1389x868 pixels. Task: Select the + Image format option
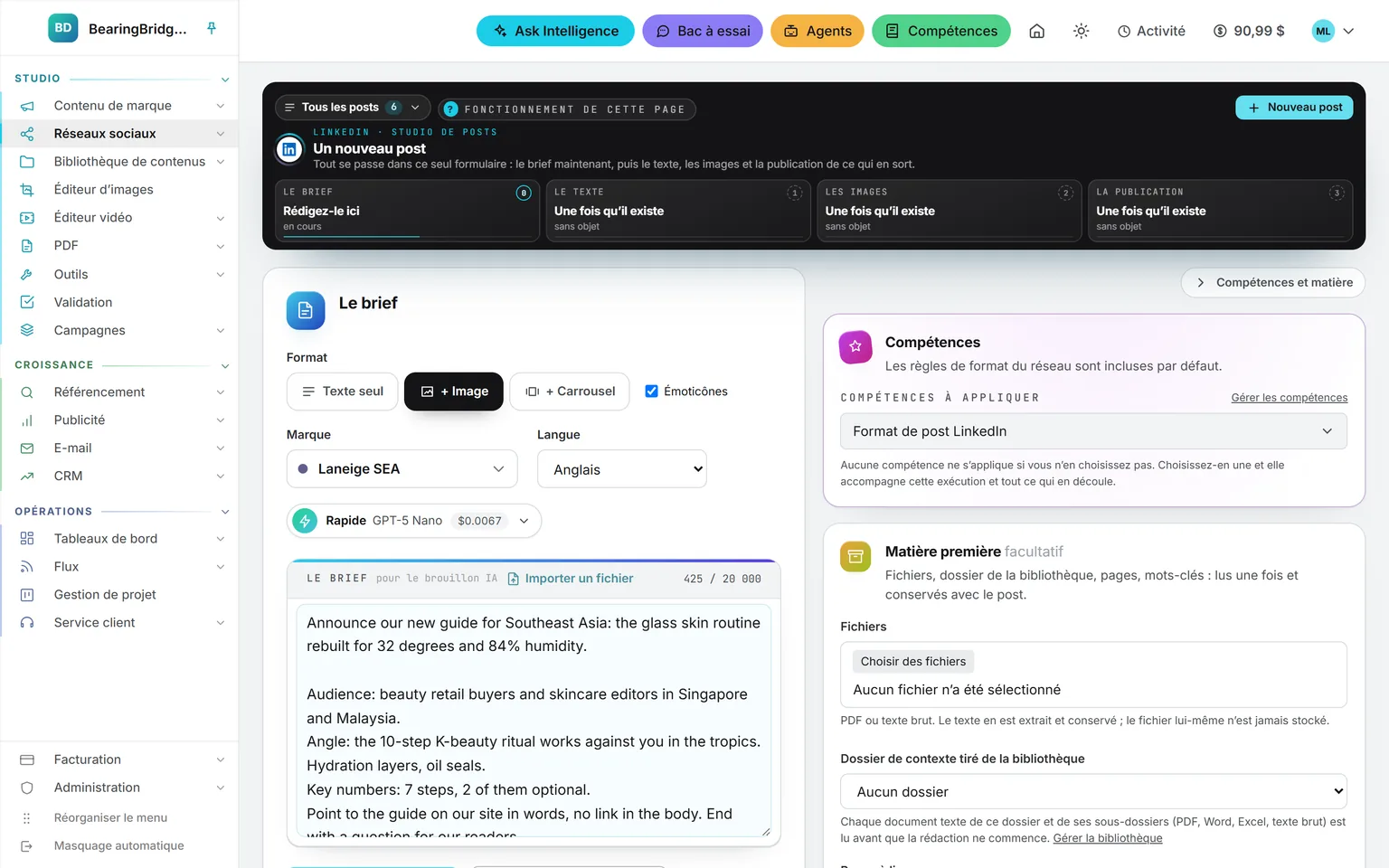coord(454,392)
